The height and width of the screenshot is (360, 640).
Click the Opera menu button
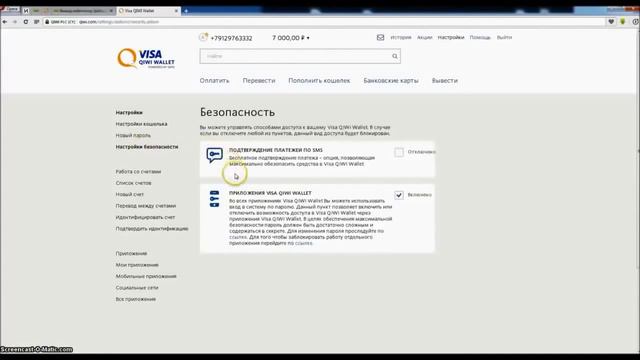coord(10,9)
